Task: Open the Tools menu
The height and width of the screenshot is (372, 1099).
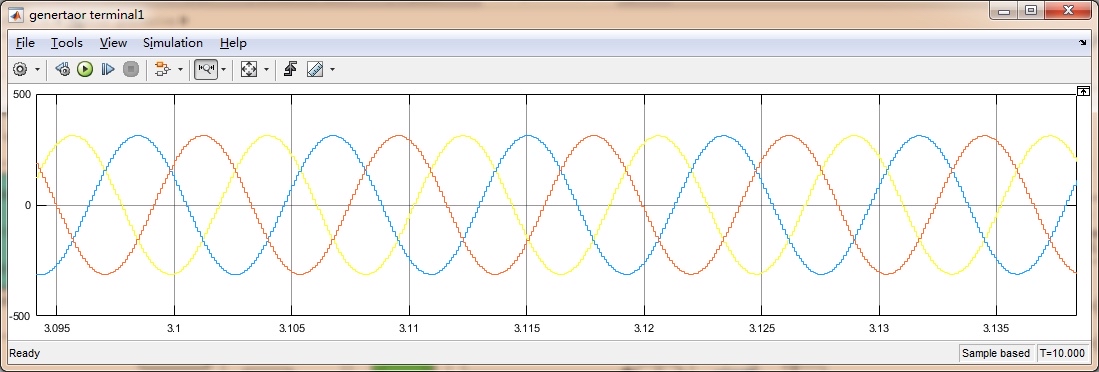Action: pos(67,43)
